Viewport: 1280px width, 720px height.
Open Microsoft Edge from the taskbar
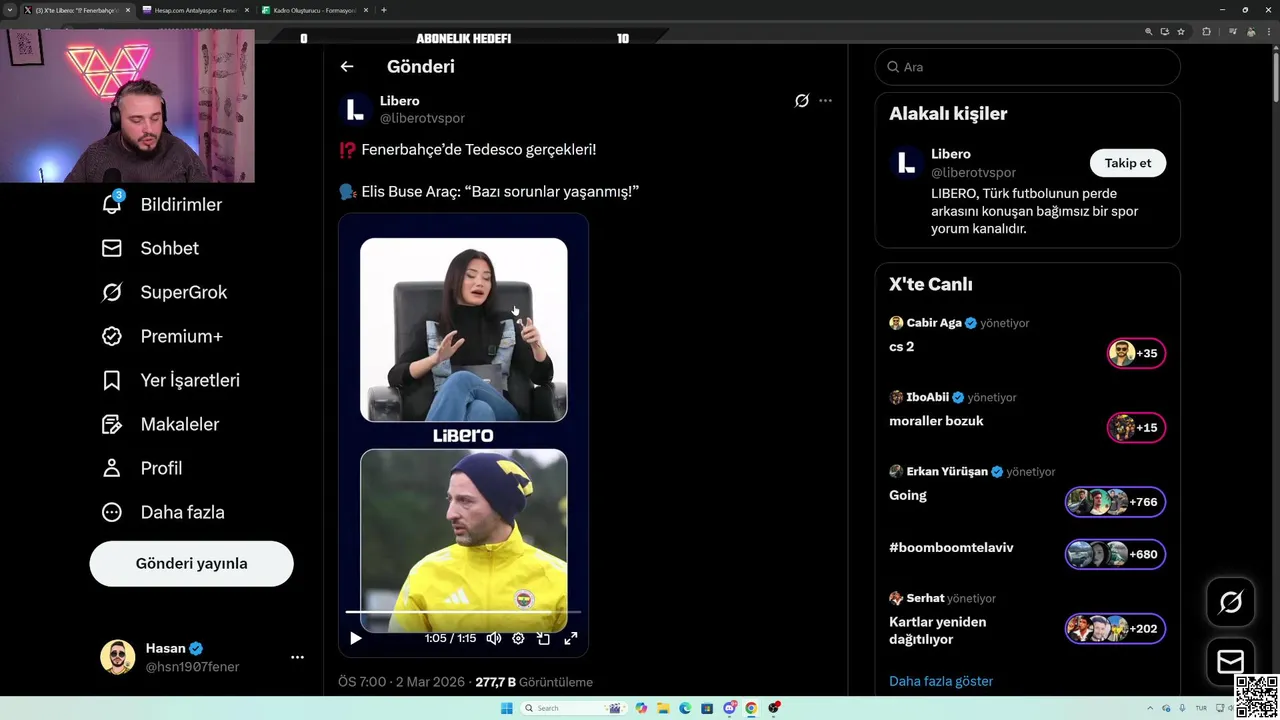[685, 708]
